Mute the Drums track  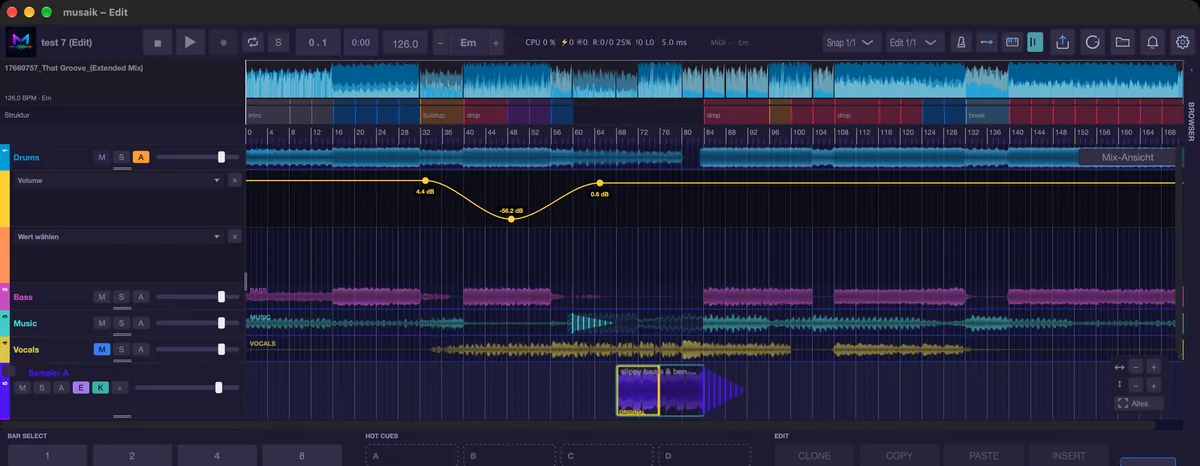[x=101, y=157]
